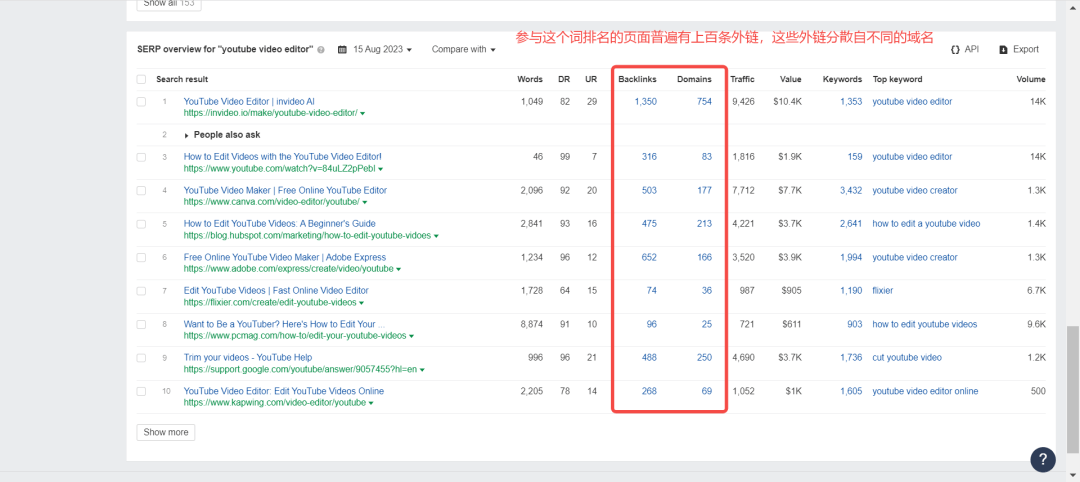Image resolution: width=1080 pixels, height=482 pixels.
Task: Open the pcmag.com edit-your-youtube-videos URL
Action: tap(295, 336)
